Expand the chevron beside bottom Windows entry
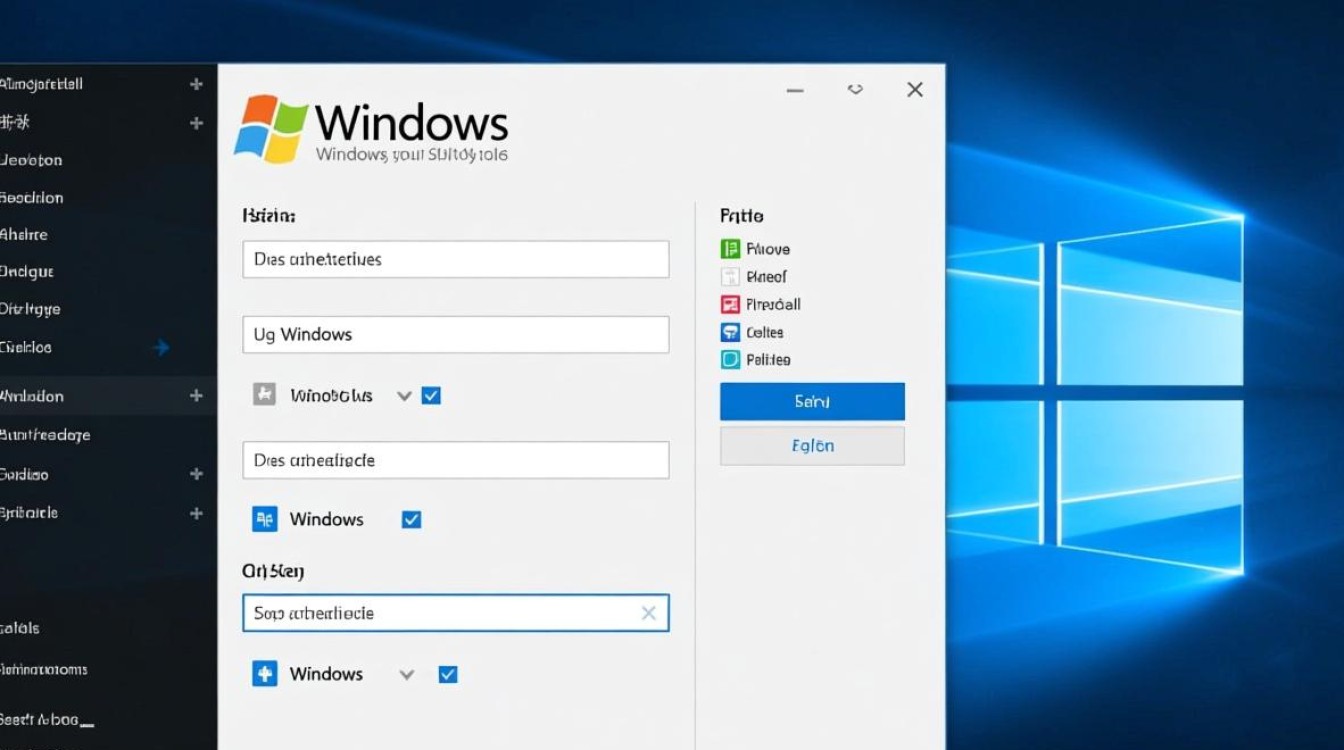The height and width of the screenshot is (750, 1344). coord(406,673)
